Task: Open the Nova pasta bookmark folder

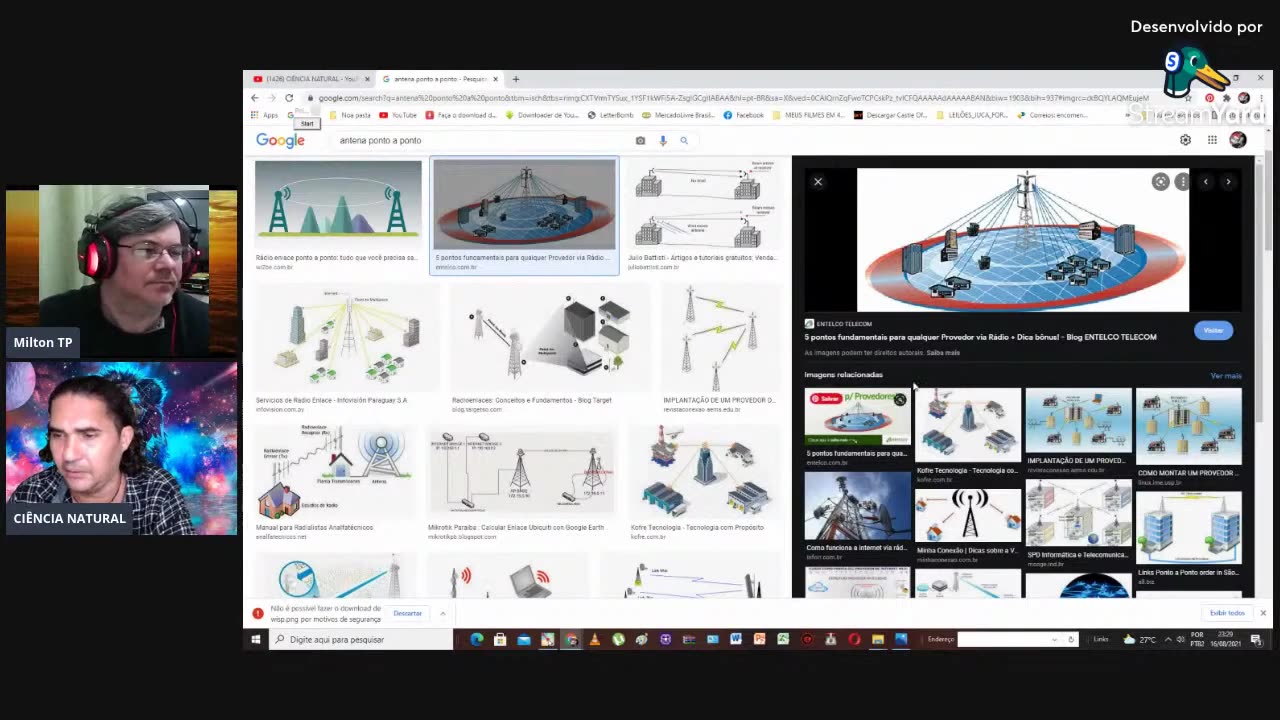Action: click(350, 115)
